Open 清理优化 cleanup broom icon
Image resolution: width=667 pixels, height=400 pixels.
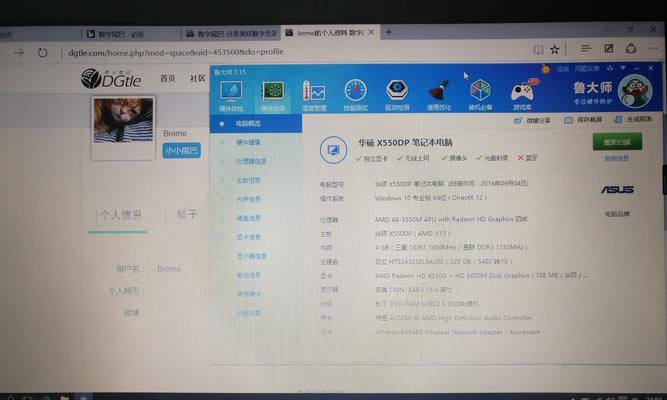[x=439, y=96]
